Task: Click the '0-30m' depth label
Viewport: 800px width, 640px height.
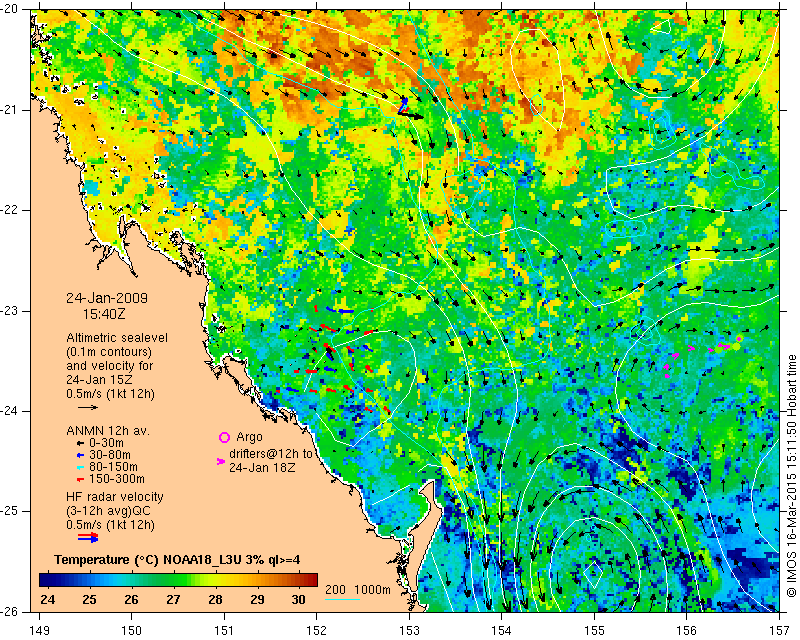Action: (106, 443)
